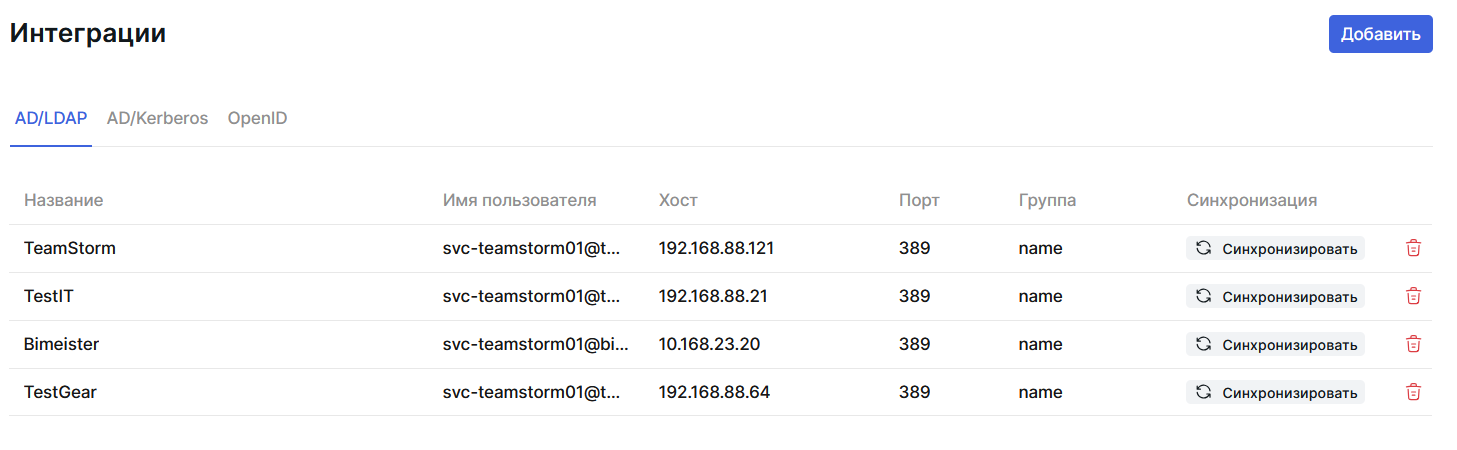Click the Bimeister row trash icon
The image size is (1457, 450).
click(1413, 344)
